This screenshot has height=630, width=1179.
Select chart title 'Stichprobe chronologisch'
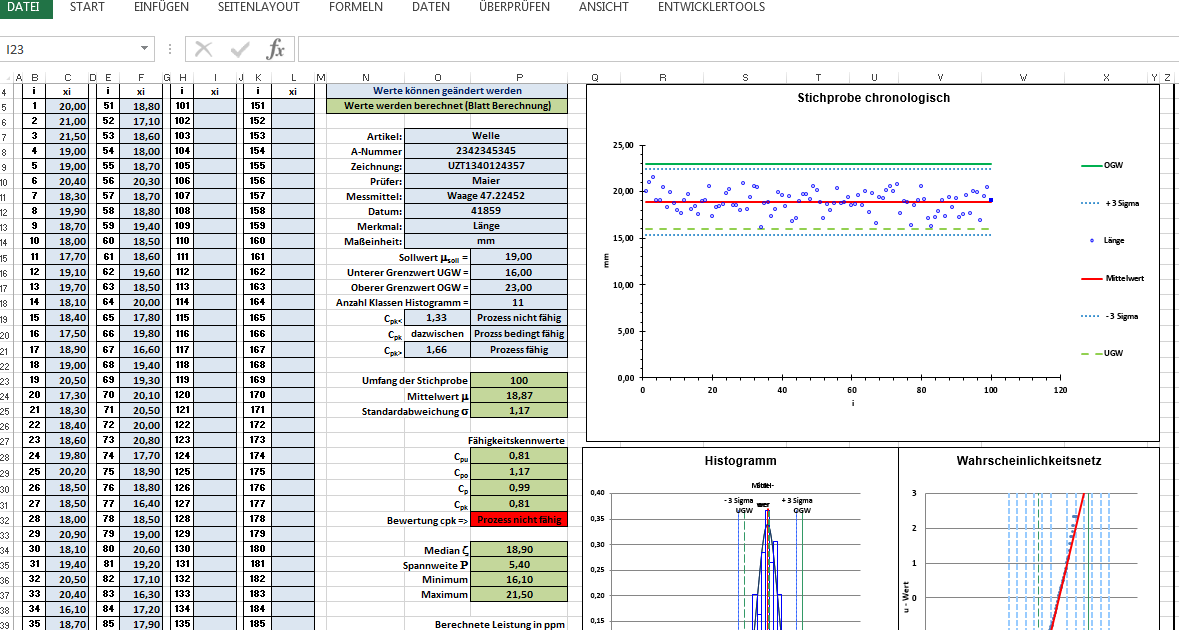873,98
